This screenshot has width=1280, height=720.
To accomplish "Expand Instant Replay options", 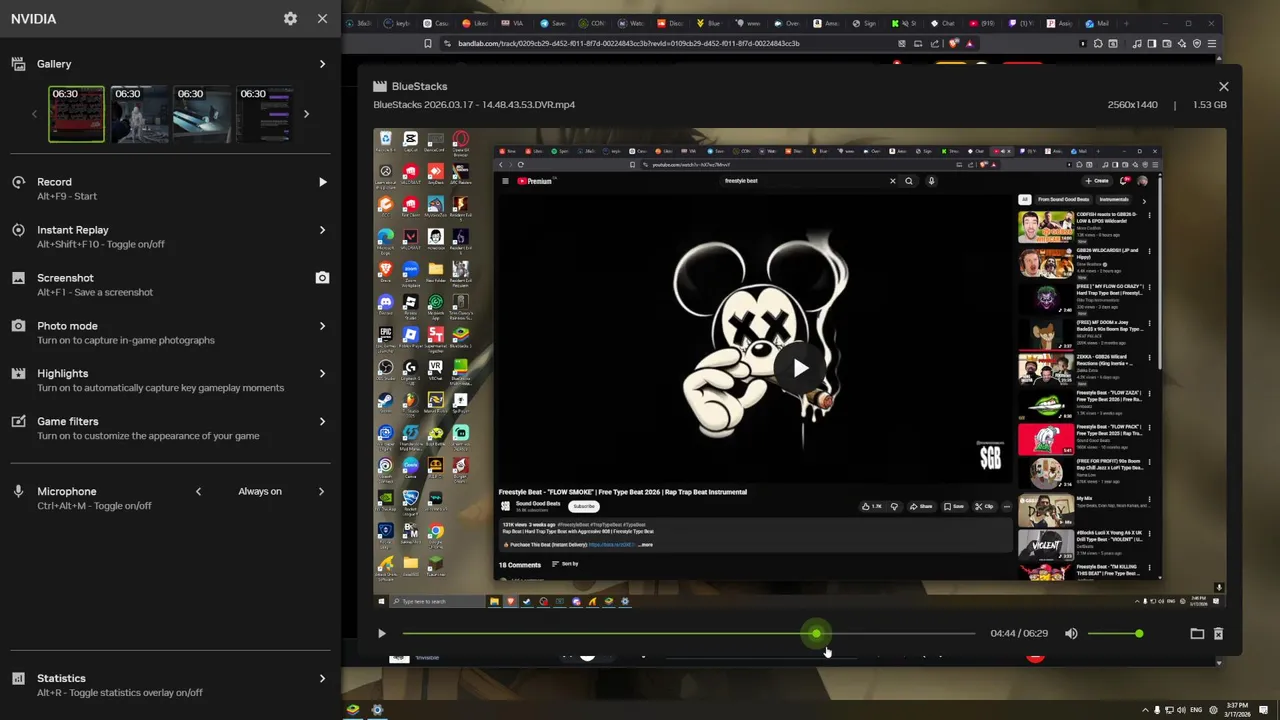I will [x=322, y=230].
